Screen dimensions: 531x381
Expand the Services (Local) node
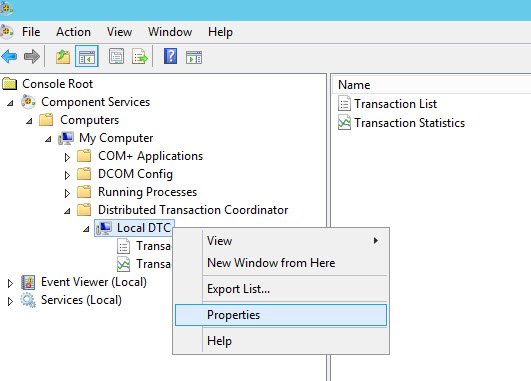pos(10,301)
